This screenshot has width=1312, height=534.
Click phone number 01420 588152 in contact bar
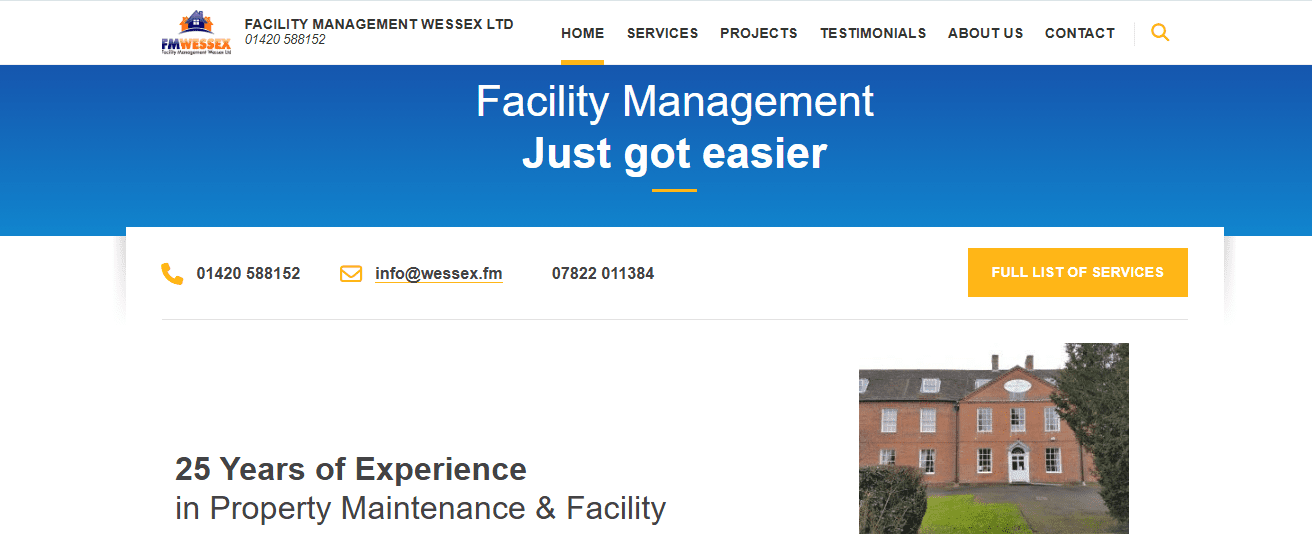[x=248, y=274]
